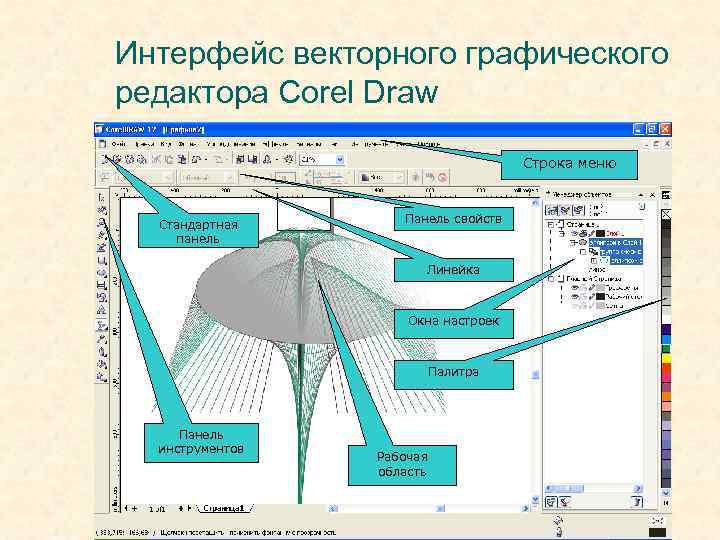This screenshot has width=720, height=540.
Task: Open the Redo history dropdown arrow
Action: (x=227, y=159)
